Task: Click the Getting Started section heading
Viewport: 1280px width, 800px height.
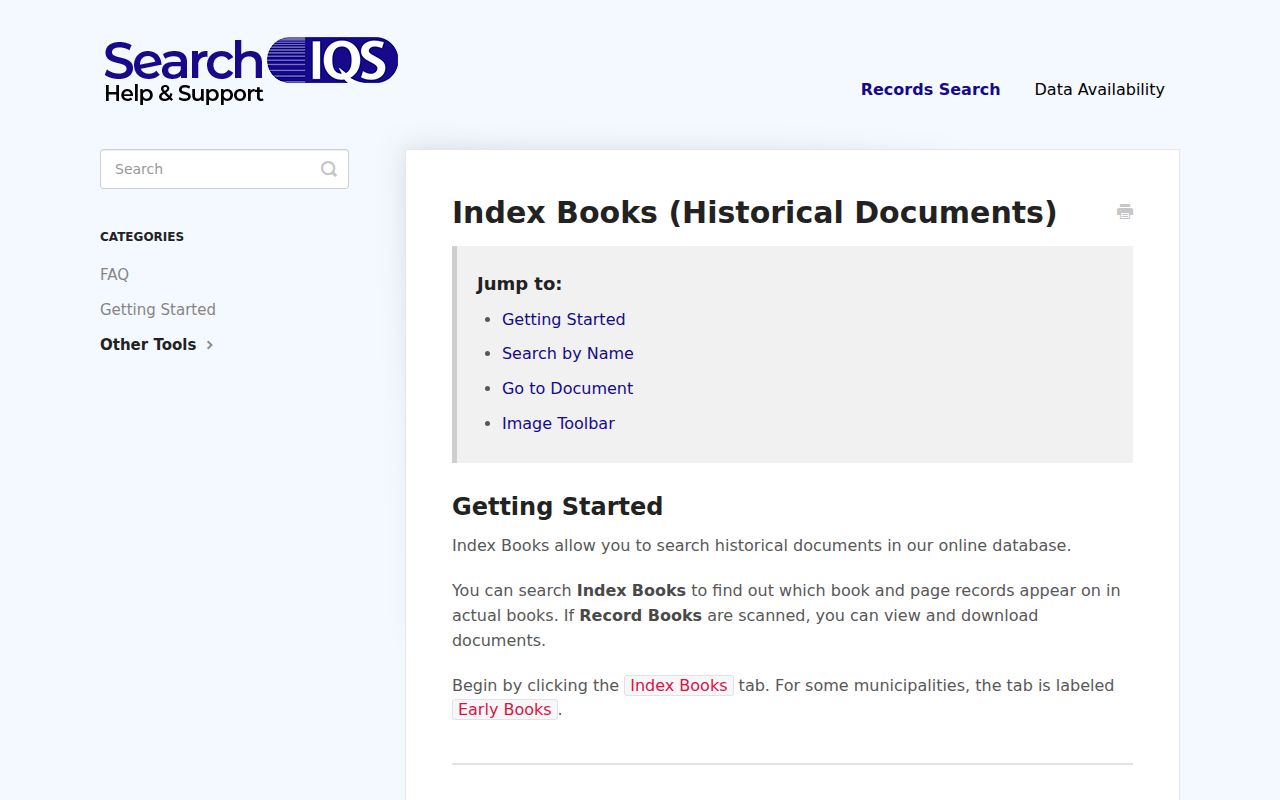Action: click(557, 506)
